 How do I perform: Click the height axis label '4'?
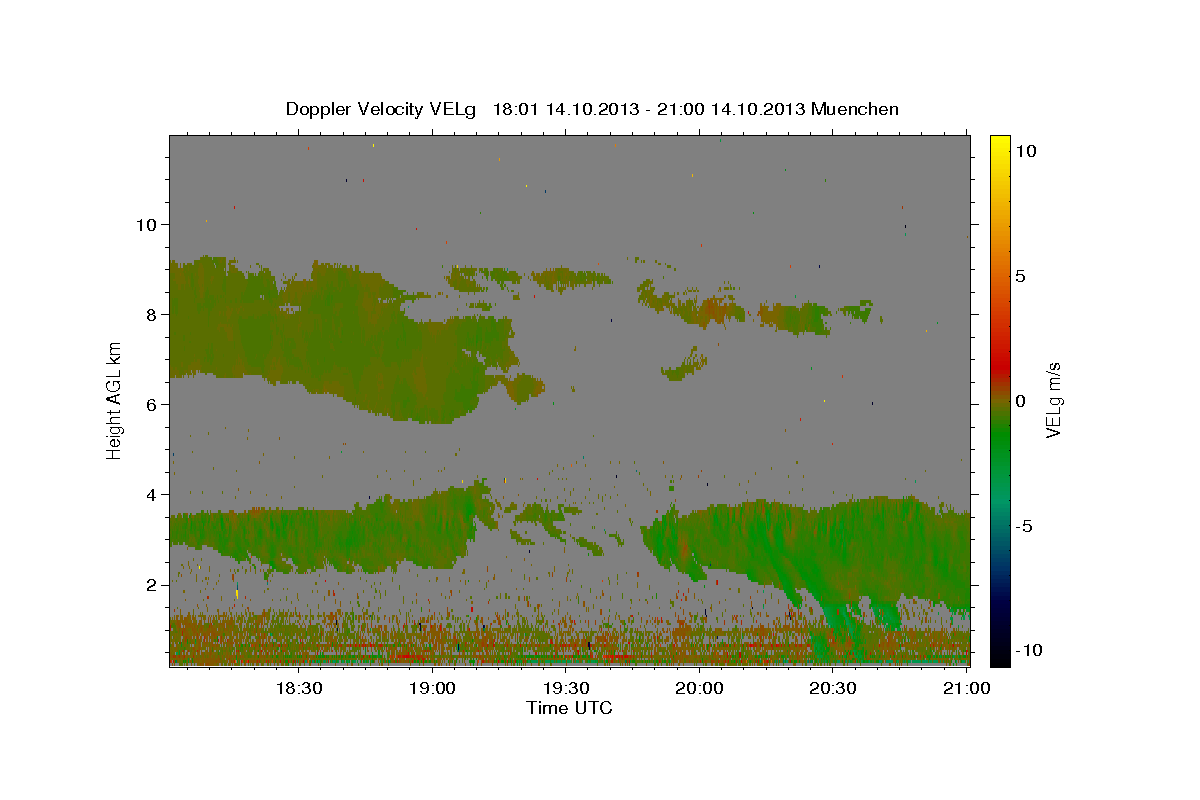tap(151, 494)
